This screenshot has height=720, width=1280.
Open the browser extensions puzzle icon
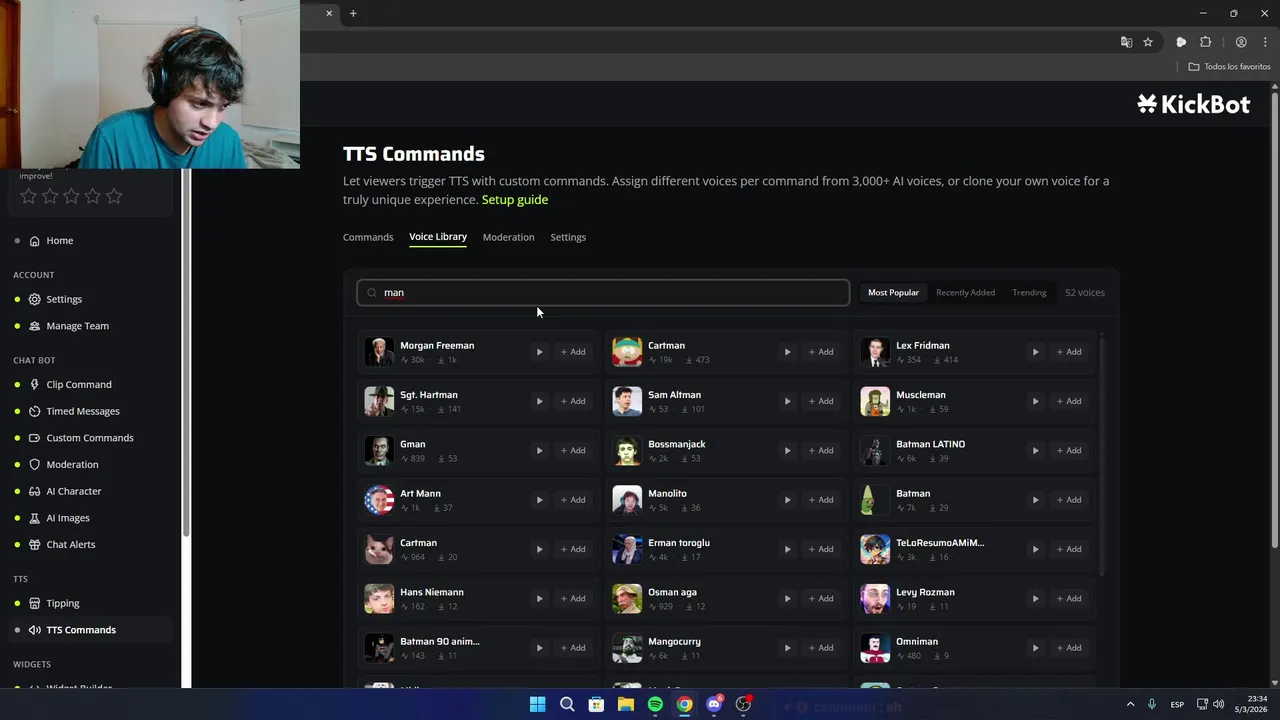tap(1205, 42)
